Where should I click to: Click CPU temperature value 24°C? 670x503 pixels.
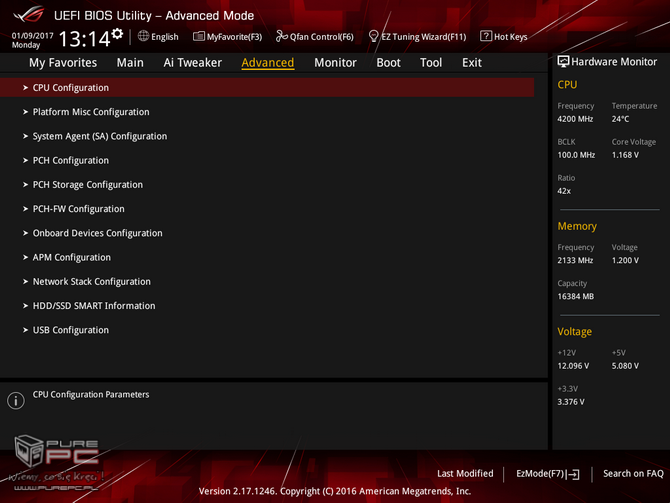(620, 119)
